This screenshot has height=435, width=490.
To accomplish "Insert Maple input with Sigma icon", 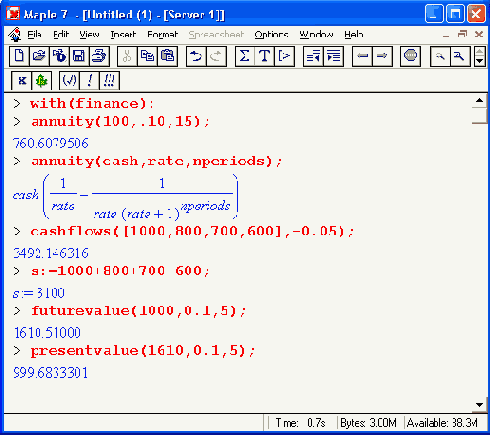I will 245,56.
